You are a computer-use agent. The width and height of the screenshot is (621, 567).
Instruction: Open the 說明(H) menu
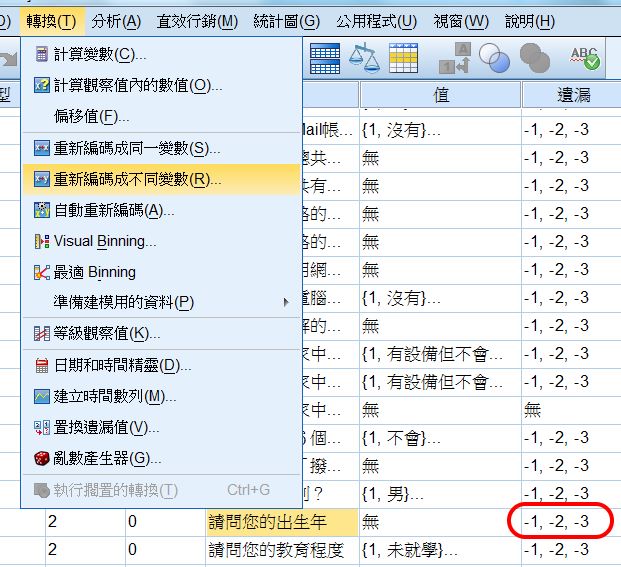tap(530, 21)
